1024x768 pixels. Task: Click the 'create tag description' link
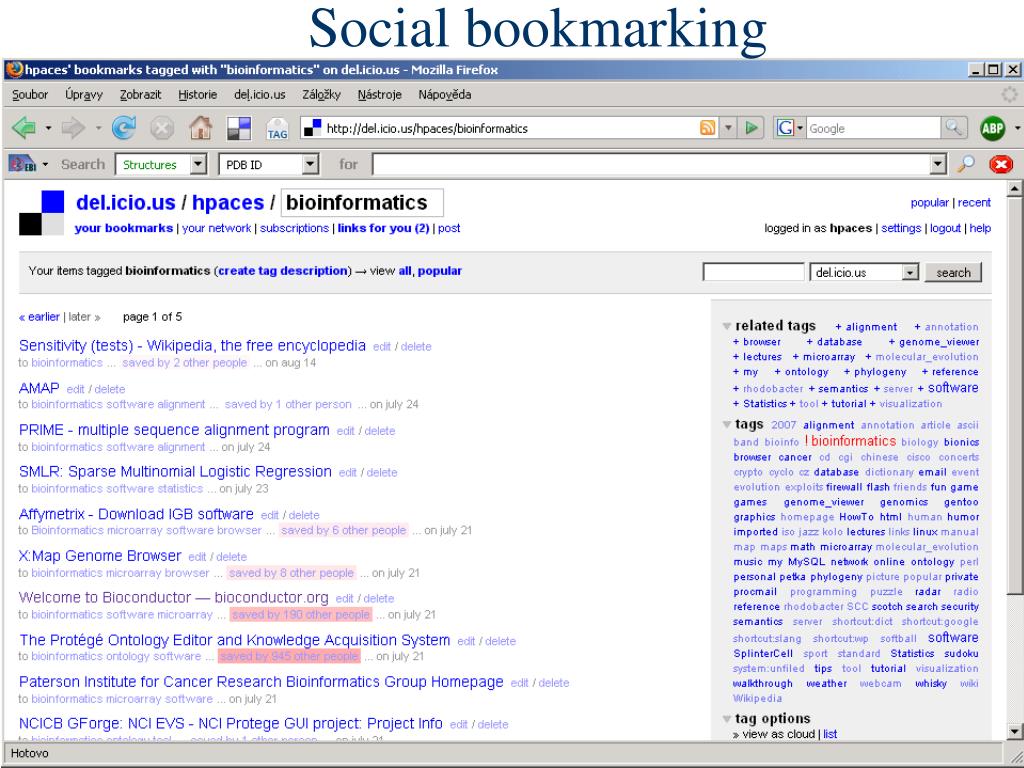[x=283, y=270]
